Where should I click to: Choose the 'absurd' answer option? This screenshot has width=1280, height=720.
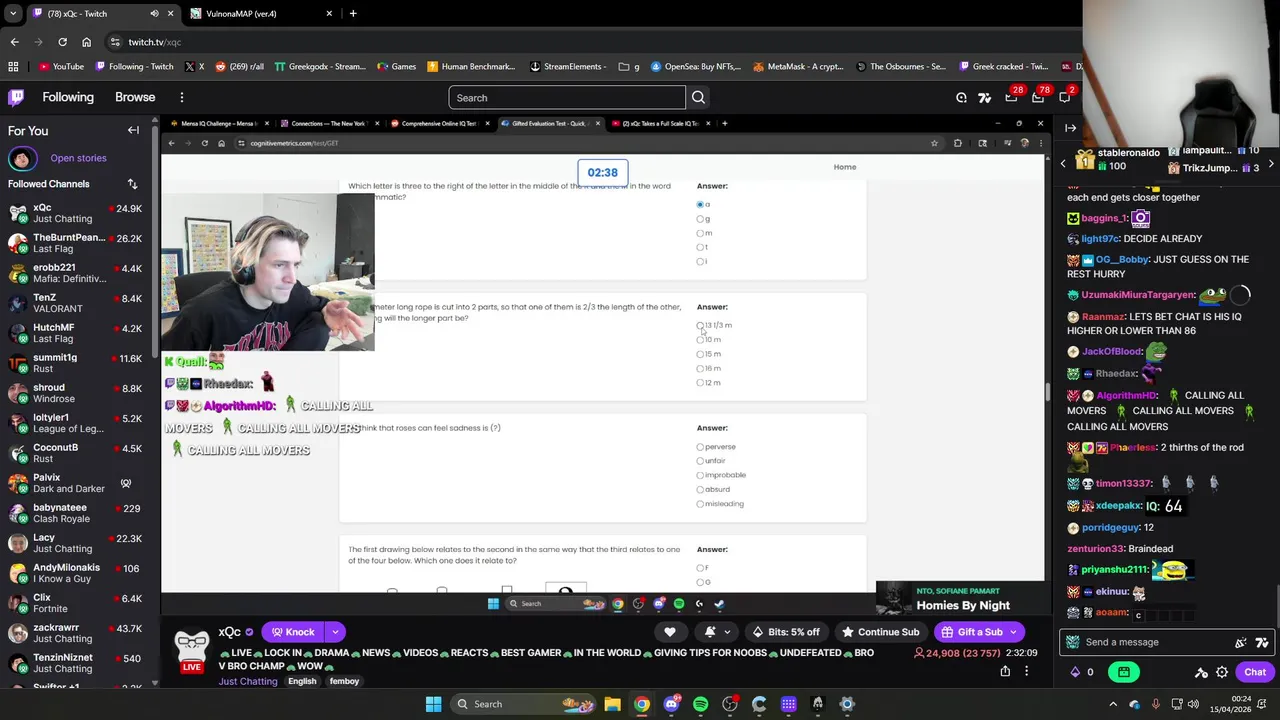(700, 489)
